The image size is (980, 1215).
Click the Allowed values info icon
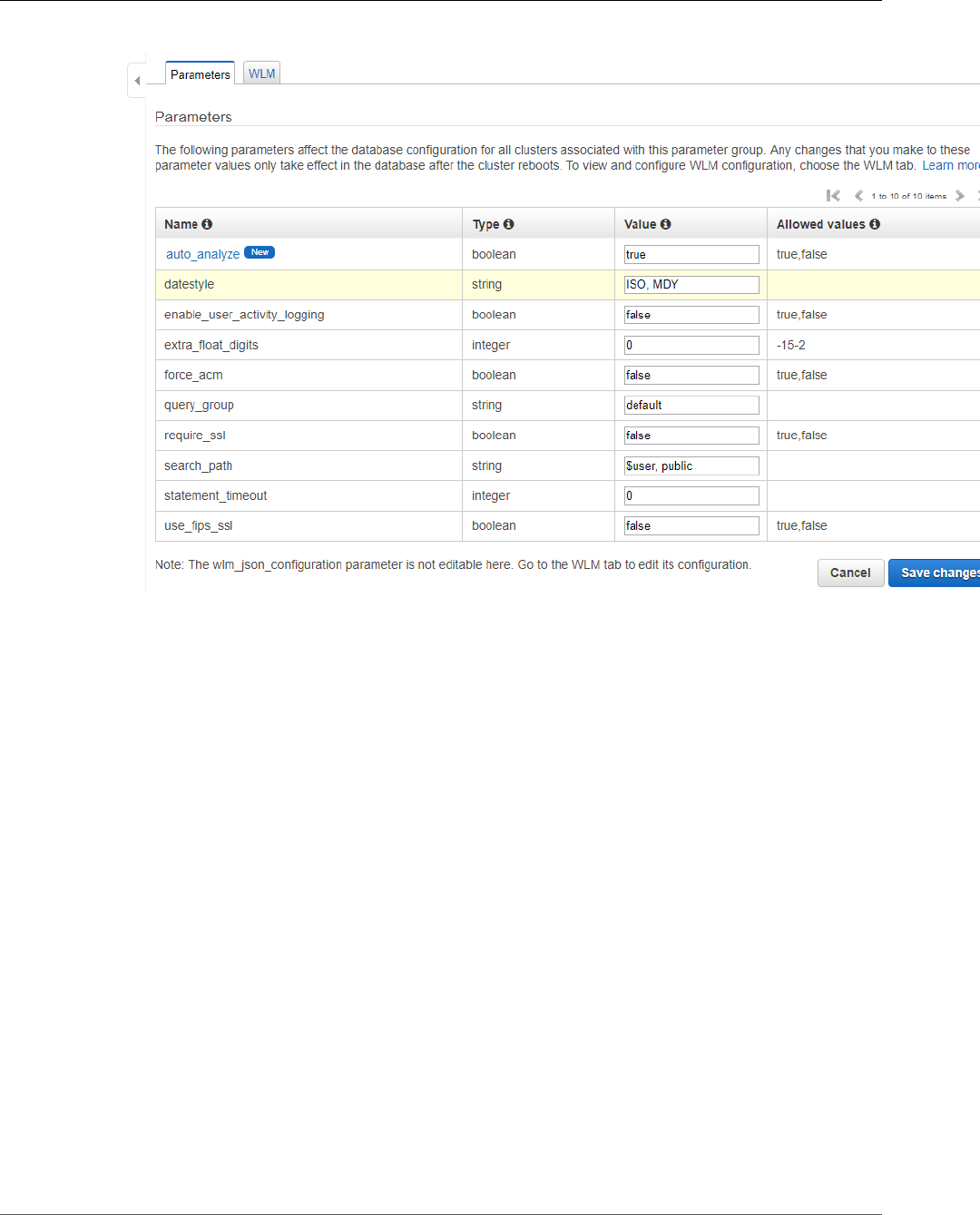875,224
